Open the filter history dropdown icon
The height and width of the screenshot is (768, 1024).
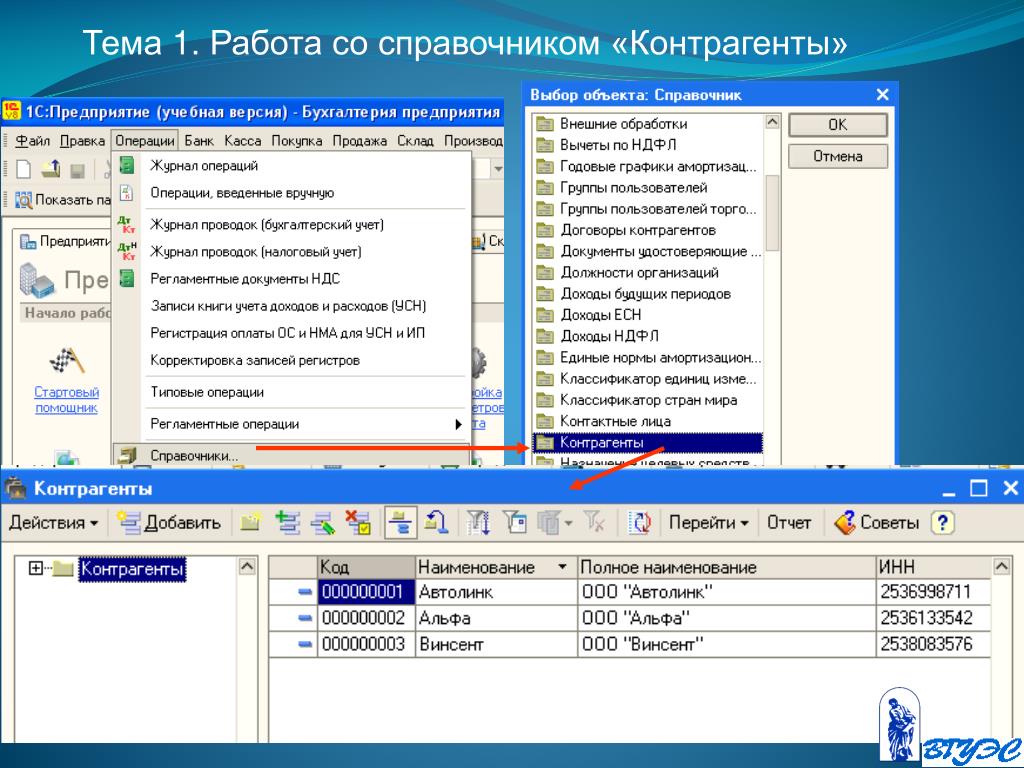[x=554, y=522]
